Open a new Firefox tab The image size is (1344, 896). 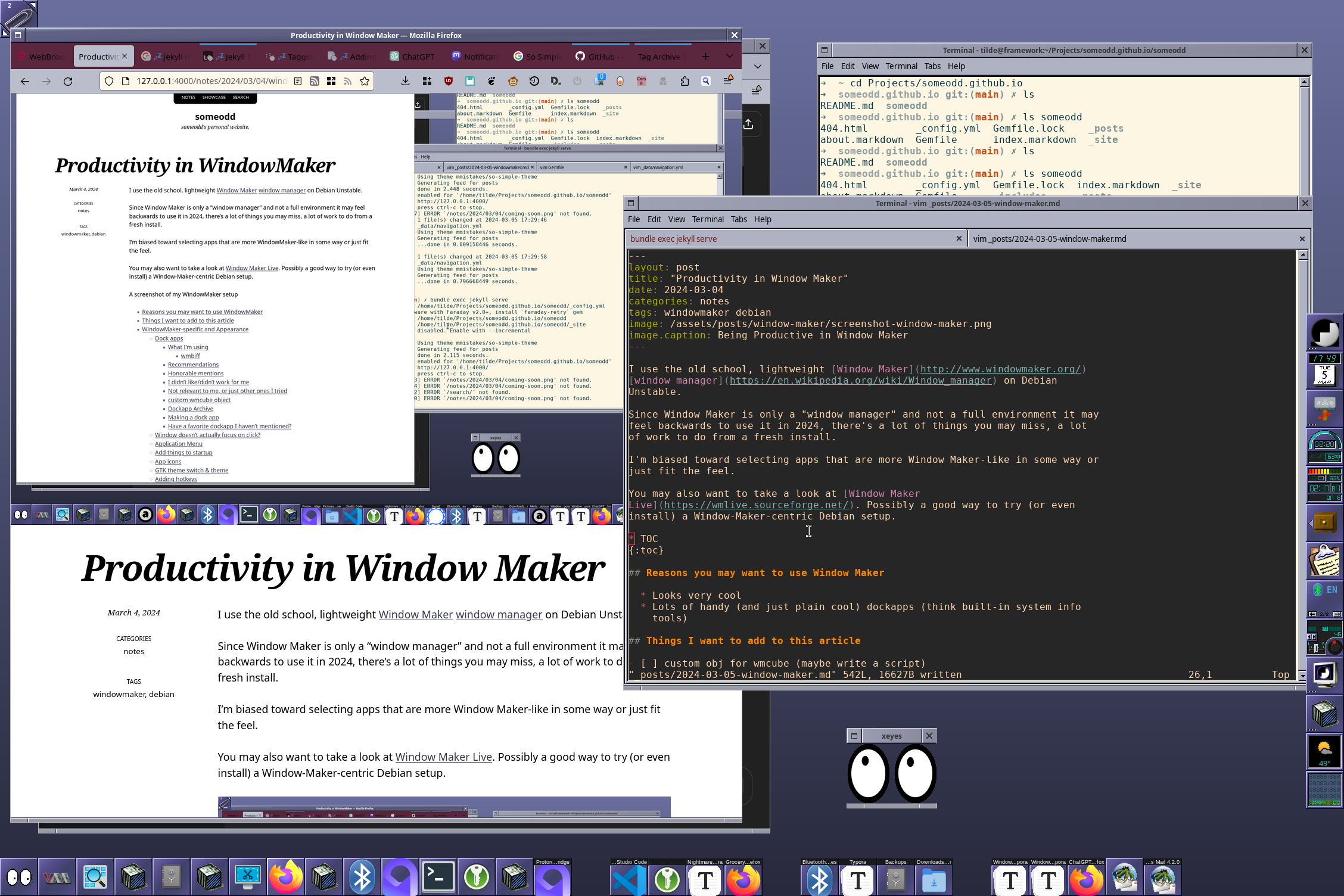(x=705, y=56)
